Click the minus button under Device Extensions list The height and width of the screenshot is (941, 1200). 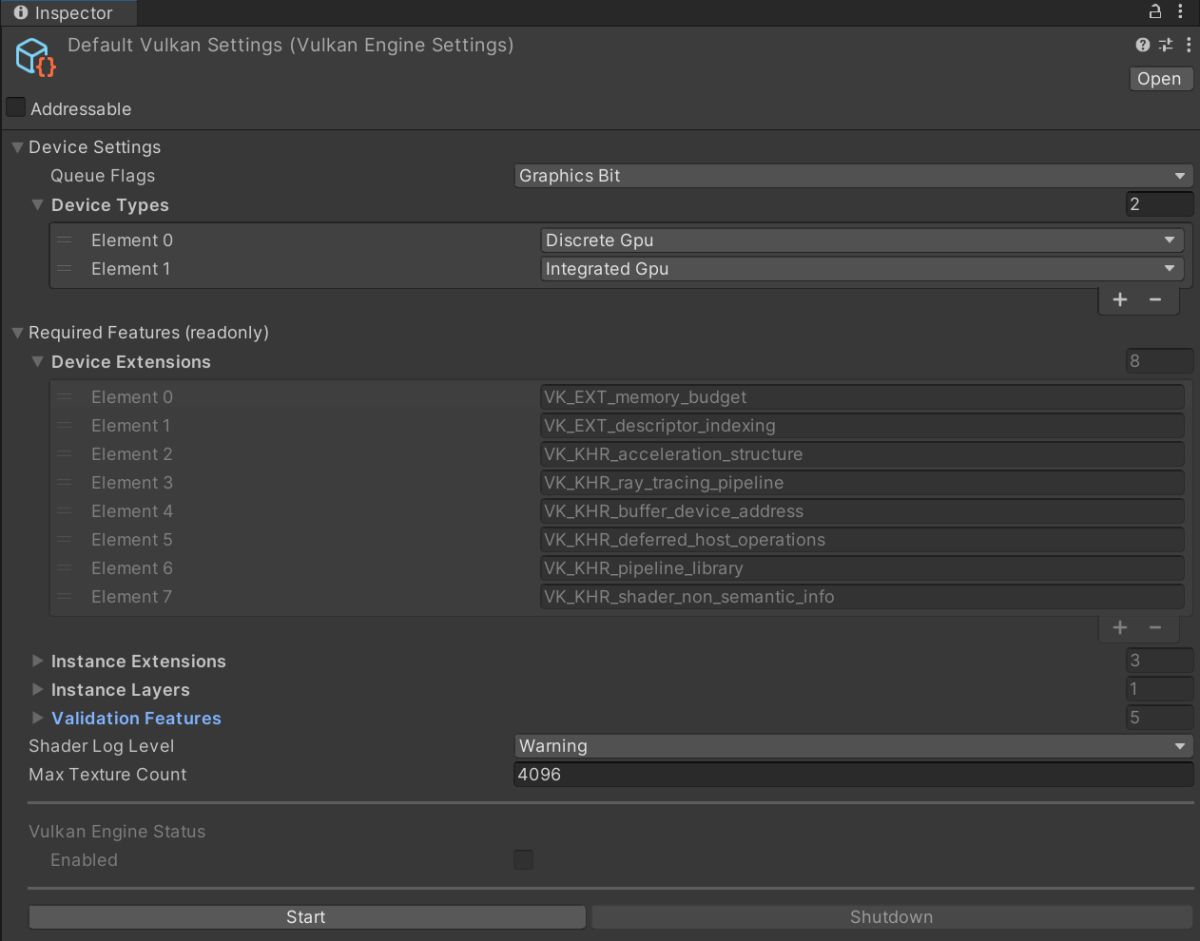[x=1156, y=628]
